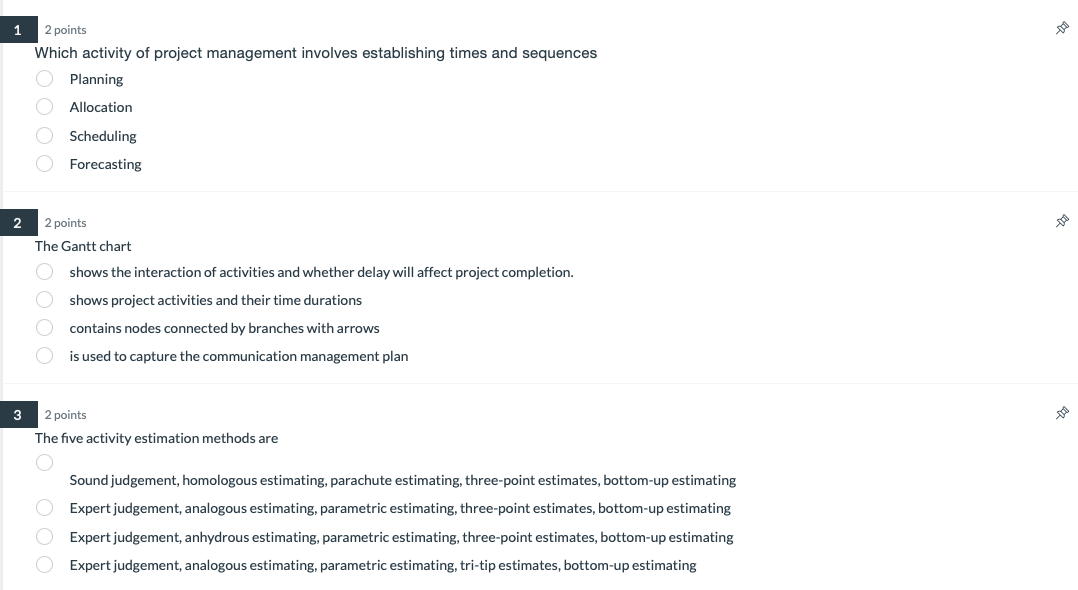The height and width of the screenshot is (590, 1078).
Task: Select answer about delay affecting project completion
Action: point(44,271)
